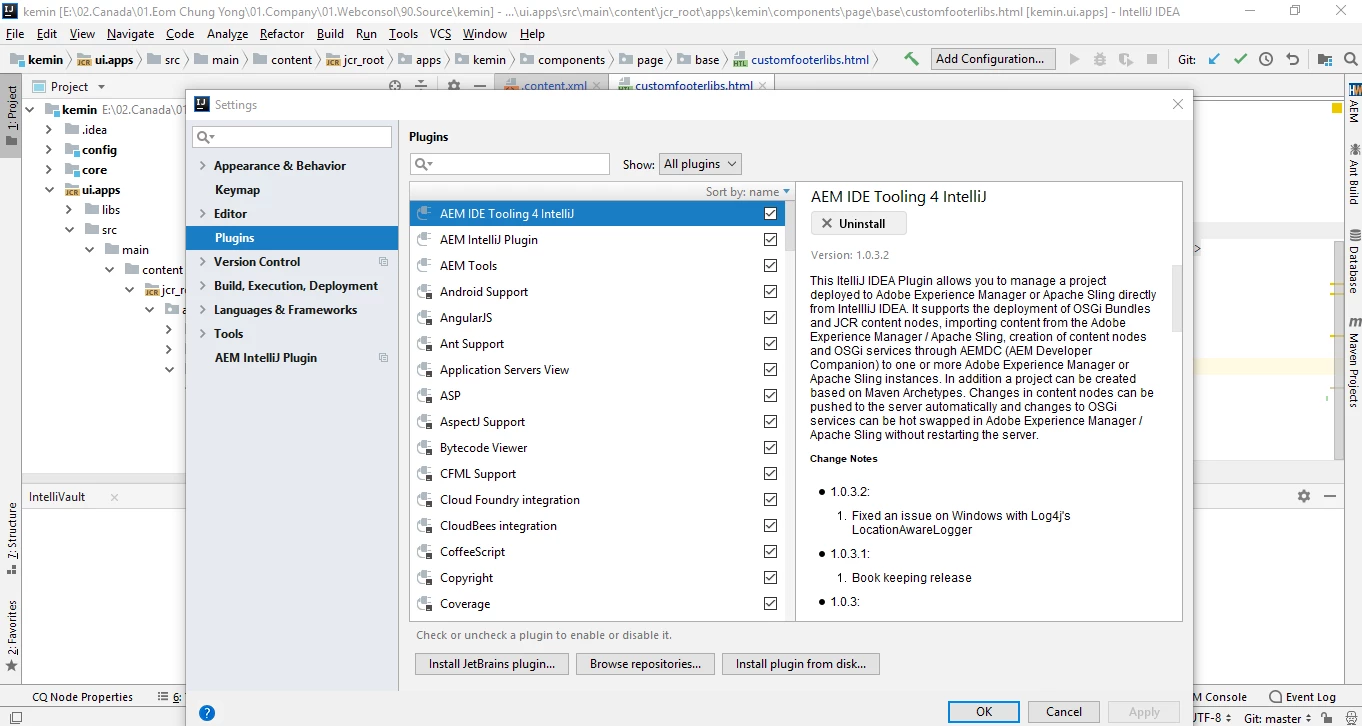The height and width of the screenshot is (726, 1362).
Task: Select Keymap in settings list
Action: coord(237,190)
